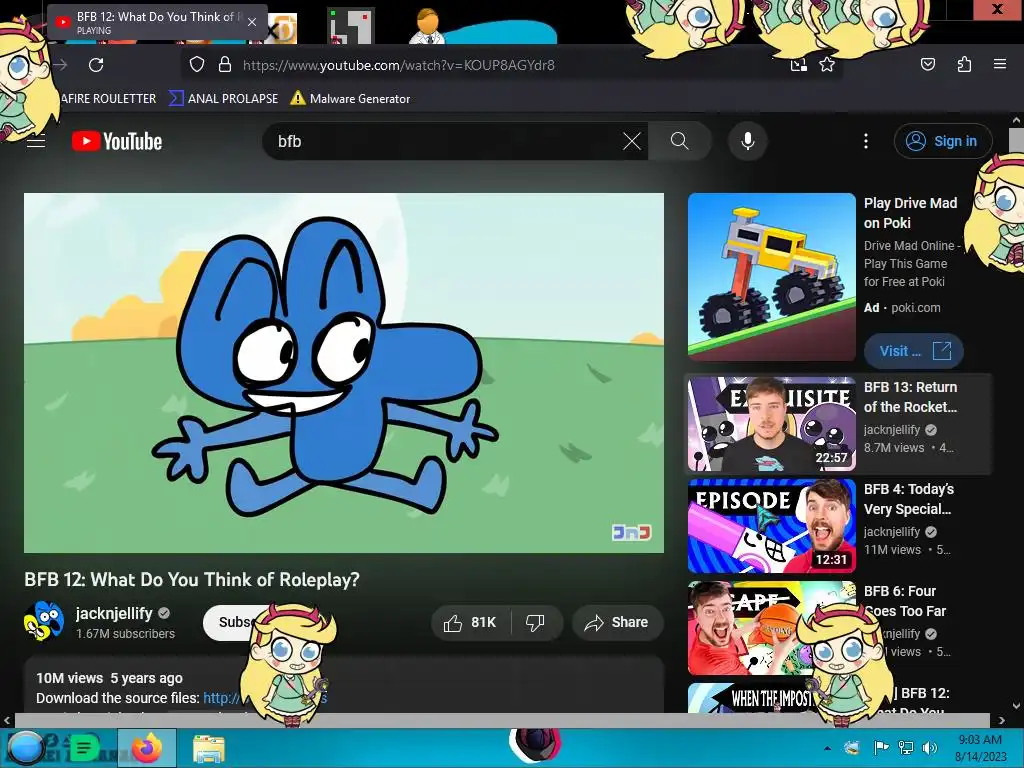
Task: Open the jacknjellify channel avatar
Action: [x=44, y=620]
